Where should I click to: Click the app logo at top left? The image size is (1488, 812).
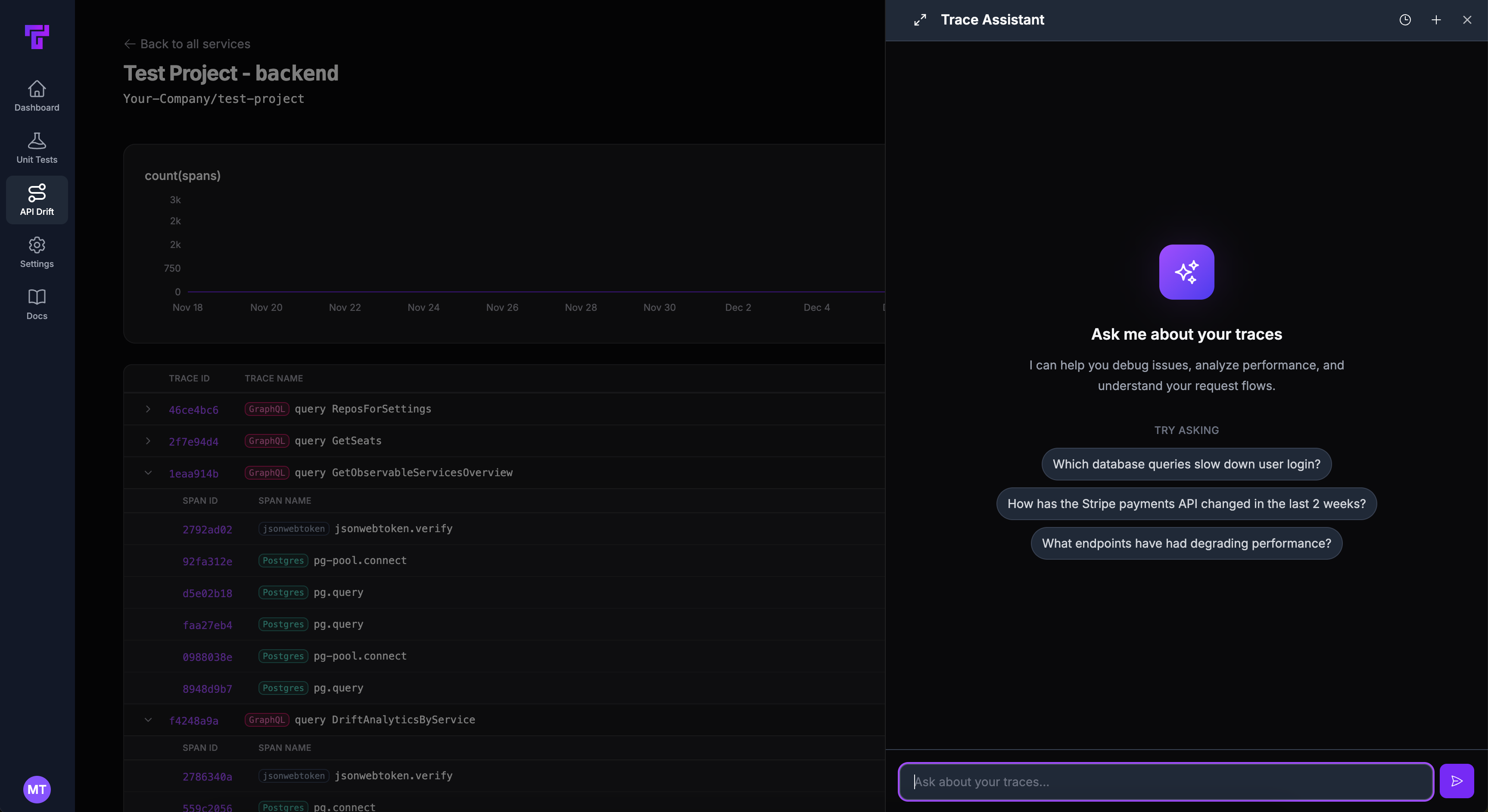click(37, 37)
